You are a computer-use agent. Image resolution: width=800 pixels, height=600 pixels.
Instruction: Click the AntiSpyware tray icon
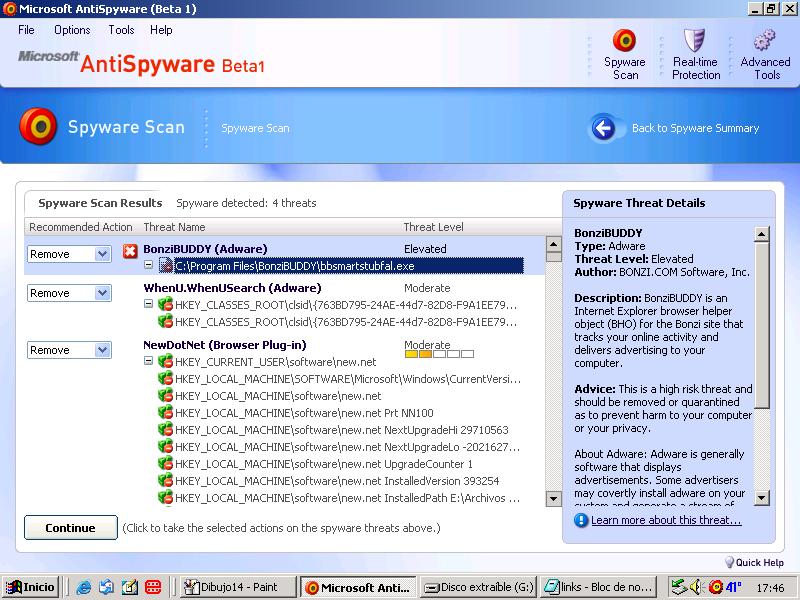pos(716,587)
